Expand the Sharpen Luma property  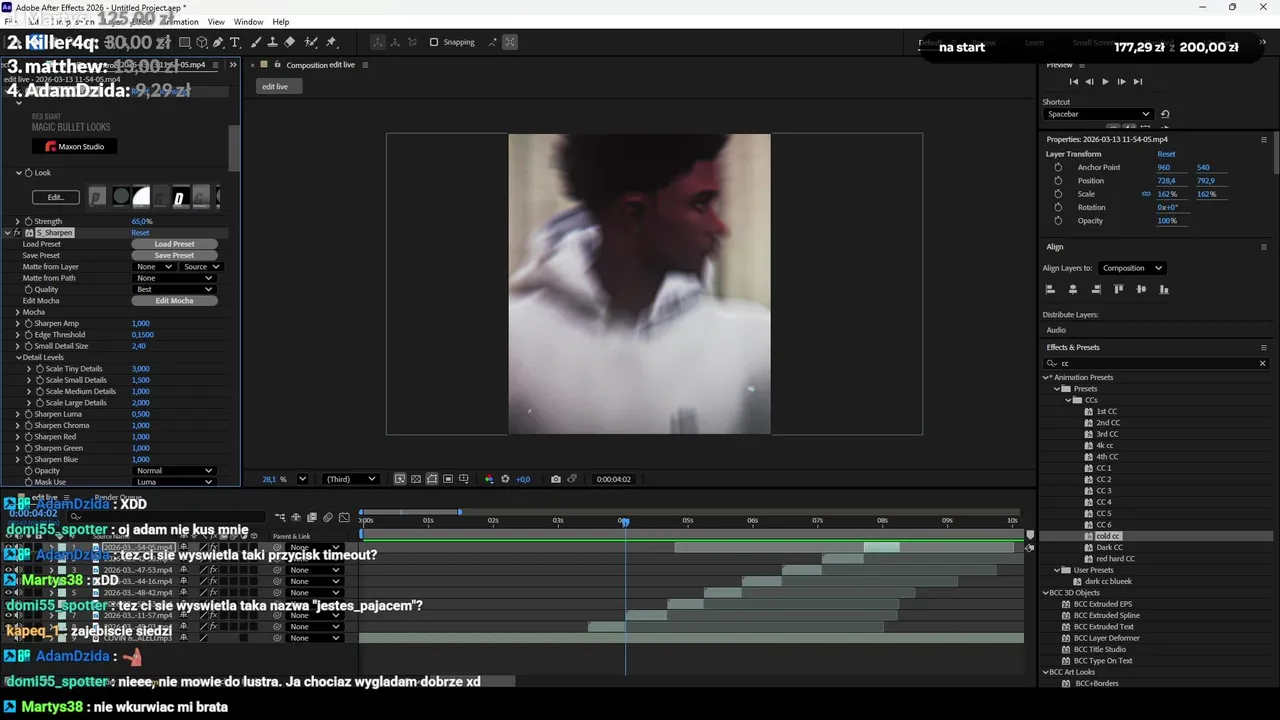click(18, 414)
